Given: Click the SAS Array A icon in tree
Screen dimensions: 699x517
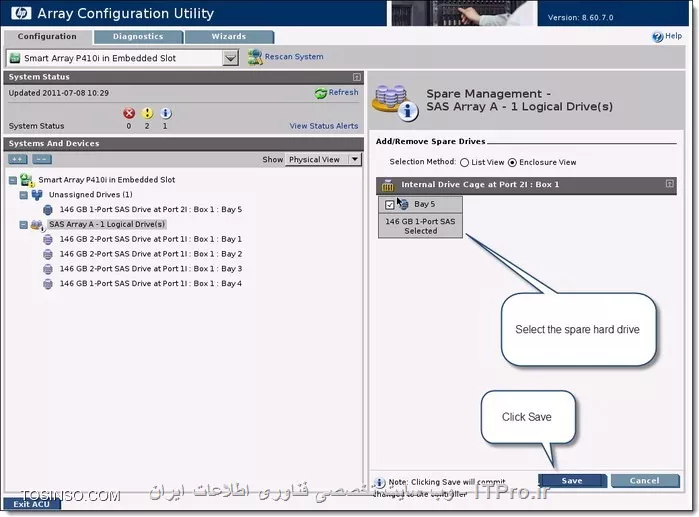Looking at the screenshot, I should 37,225.
